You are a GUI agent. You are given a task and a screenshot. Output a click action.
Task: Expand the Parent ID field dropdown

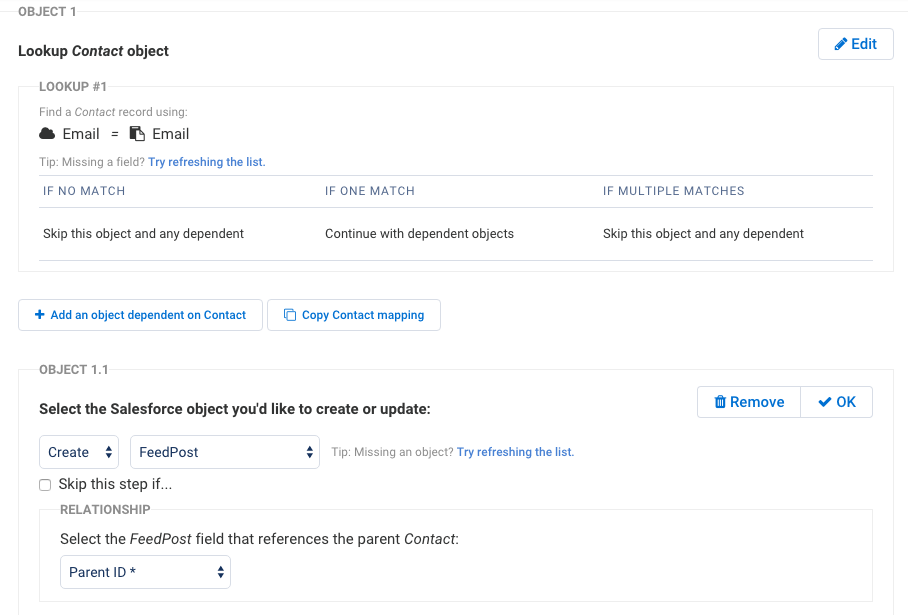pos(145,573)
